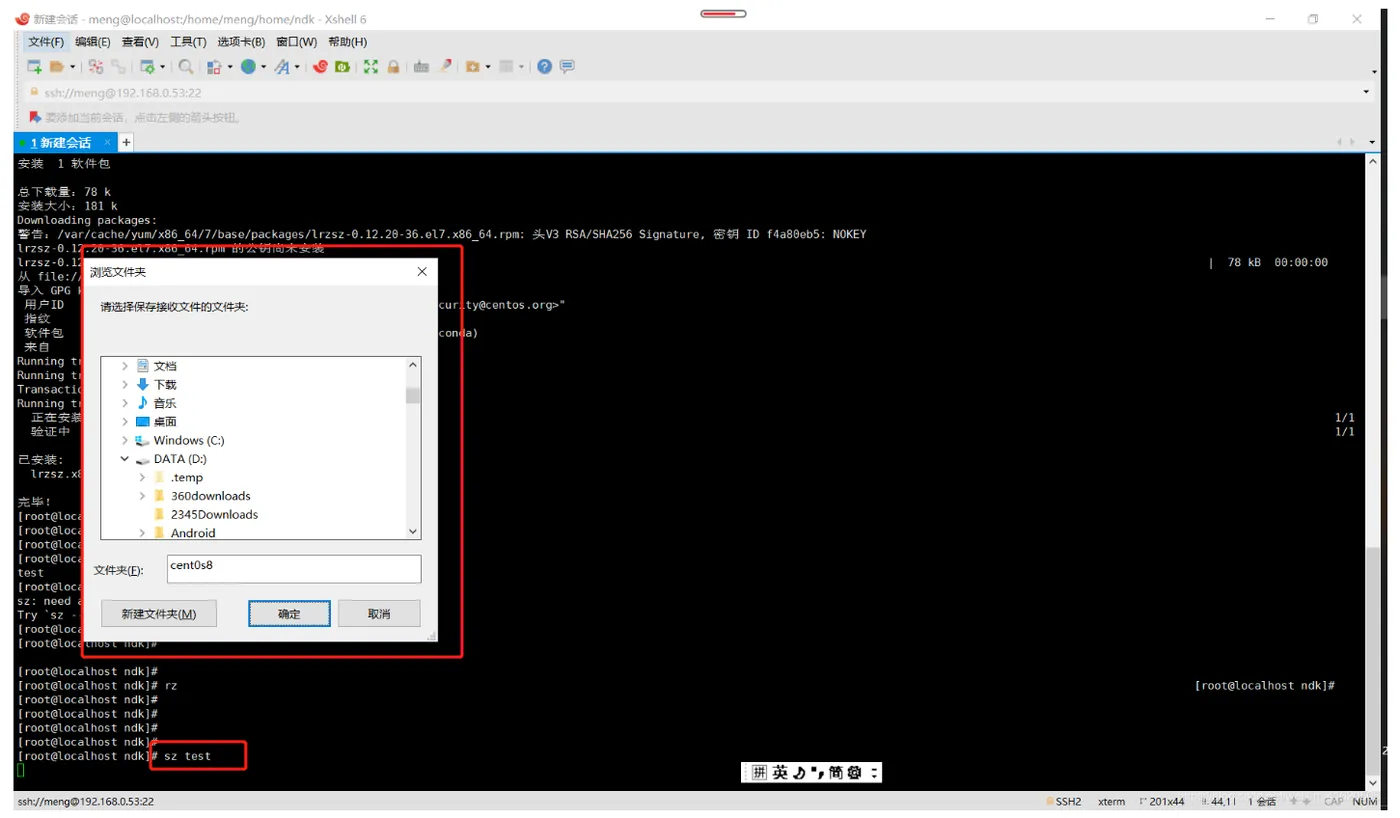
Task: Expand the 下载 folder node
Action: click(x=124, y=385)
